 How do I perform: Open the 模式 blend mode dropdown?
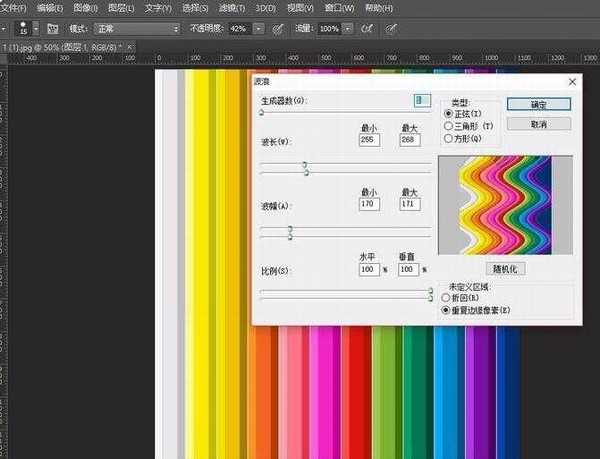(x=136, y=29)
